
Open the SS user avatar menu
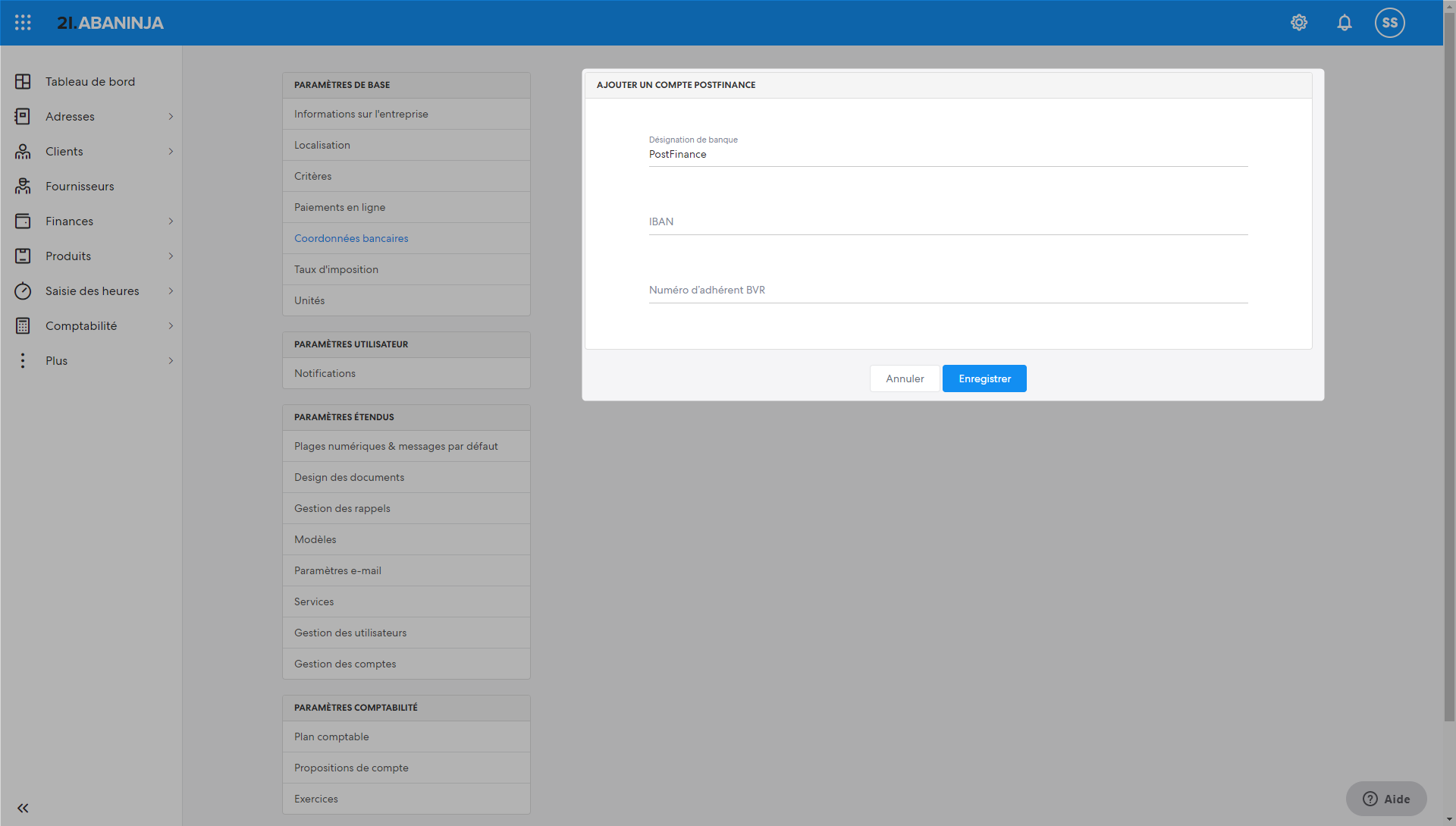click(1390, 23)
